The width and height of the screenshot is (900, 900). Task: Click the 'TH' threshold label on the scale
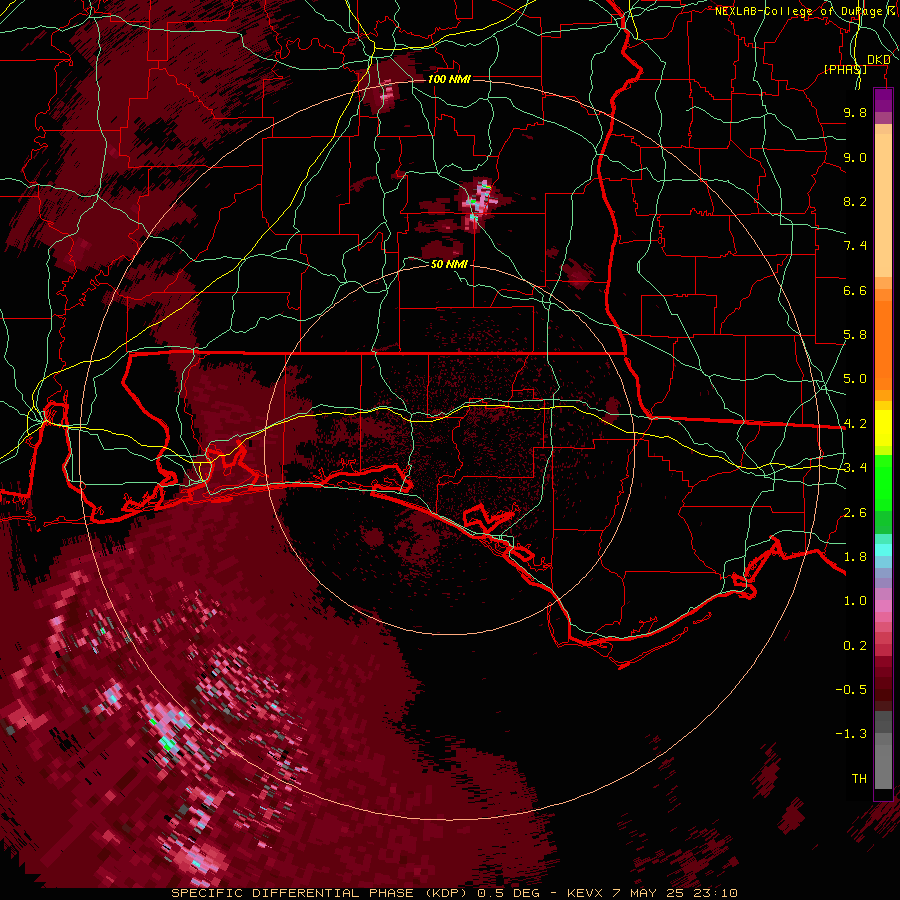(859, 779)
